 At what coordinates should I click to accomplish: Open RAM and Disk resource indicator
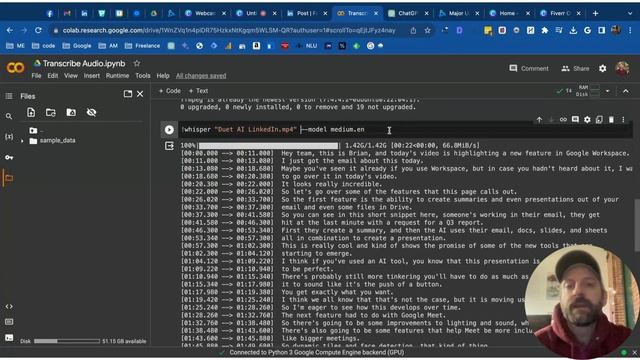588,91
